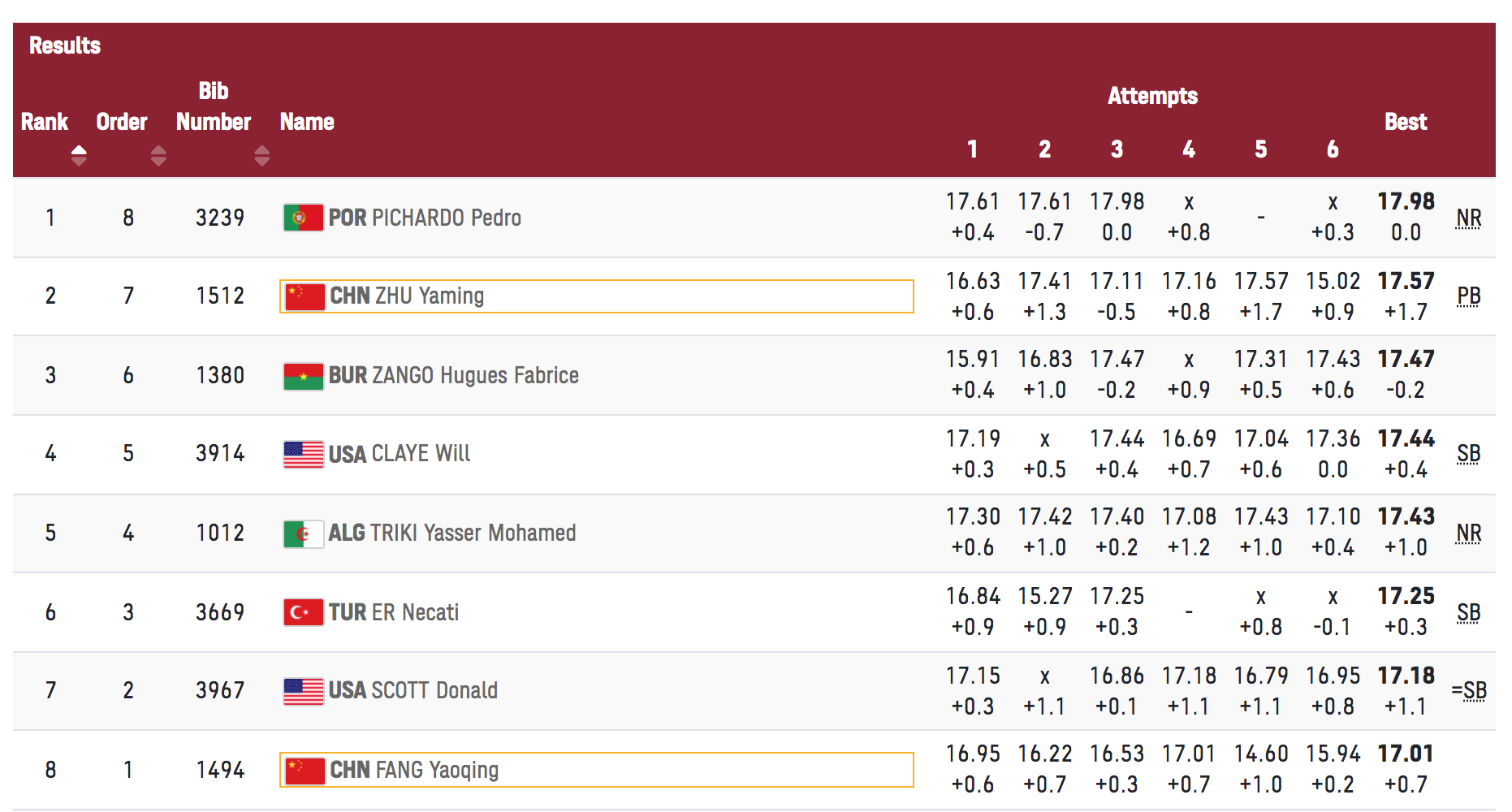This screenshot has height=812, width=1512.
Task: Click China flag icon next to ZHU Yaming
Action: coord(305,296)
